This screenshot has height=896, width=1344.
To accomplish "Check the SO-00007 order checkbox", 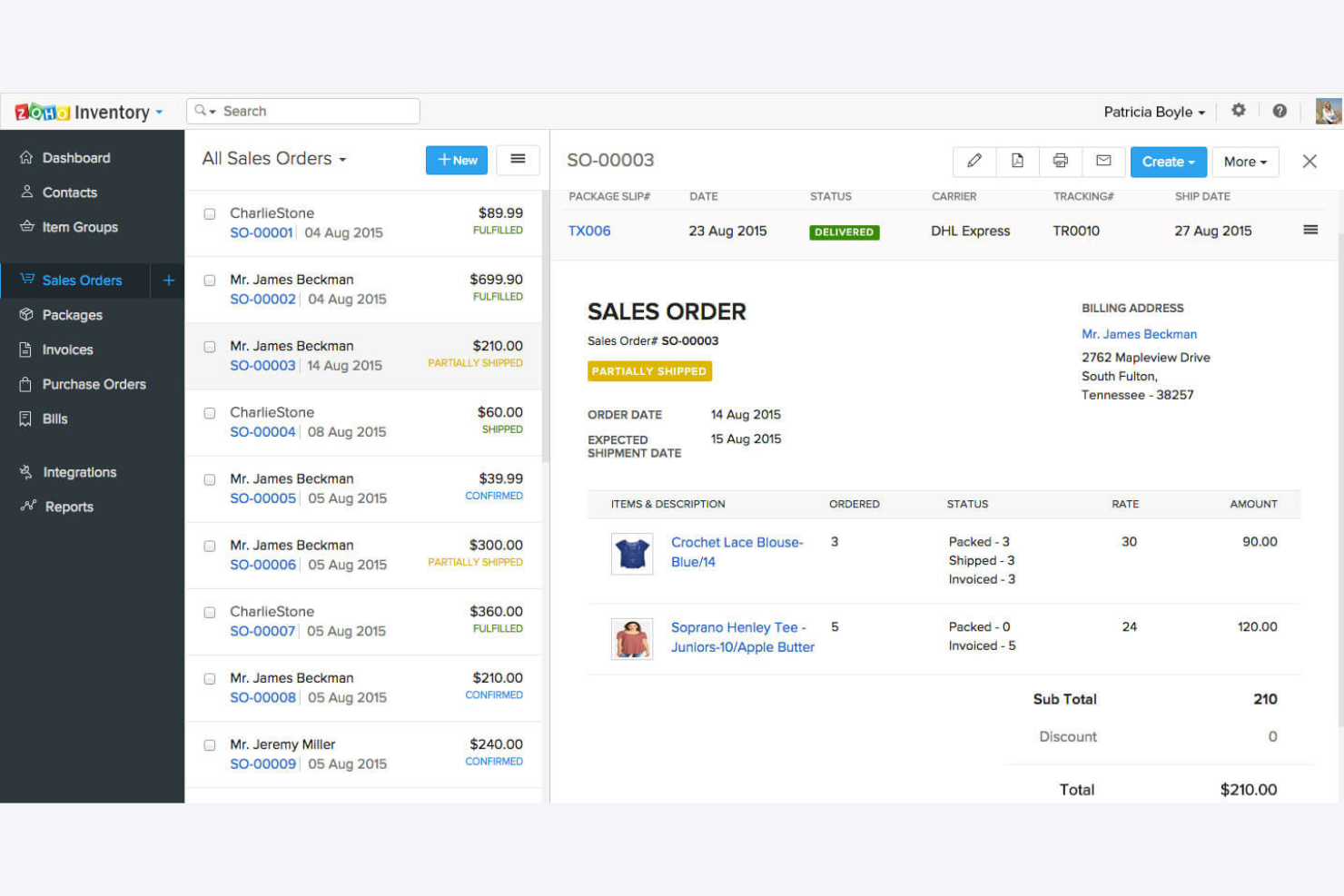I will click(210, 613).
